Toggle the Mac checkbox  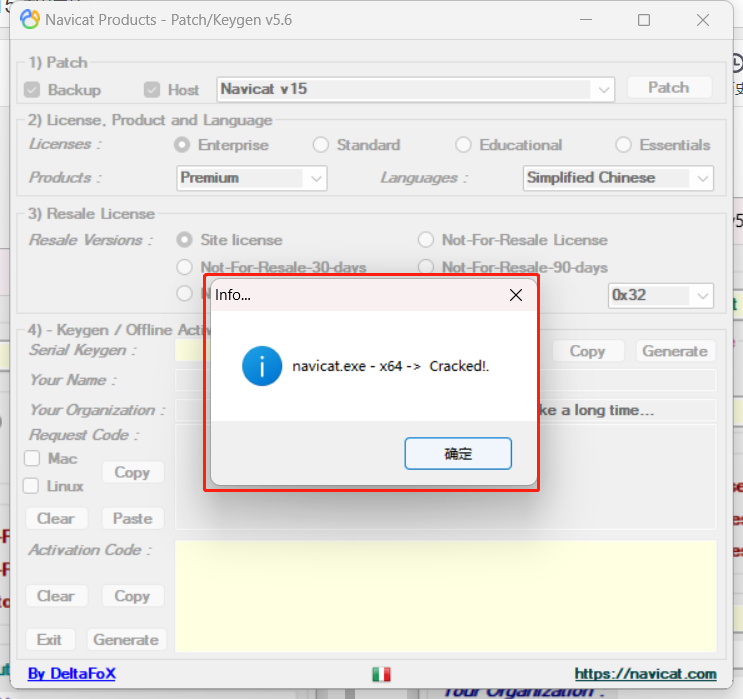(32, 458)
